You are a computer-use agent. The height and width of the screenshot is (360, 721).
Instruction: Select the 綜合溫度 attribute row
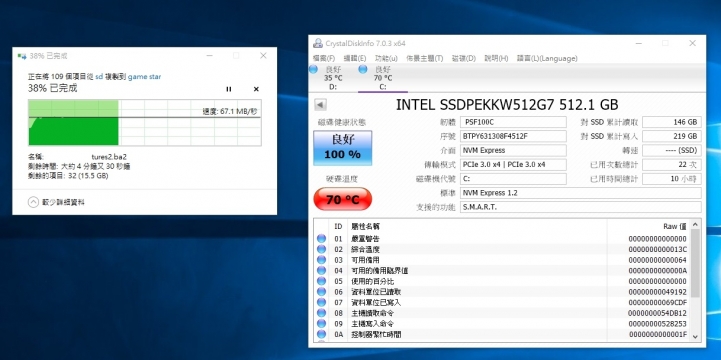coord(502,249)
